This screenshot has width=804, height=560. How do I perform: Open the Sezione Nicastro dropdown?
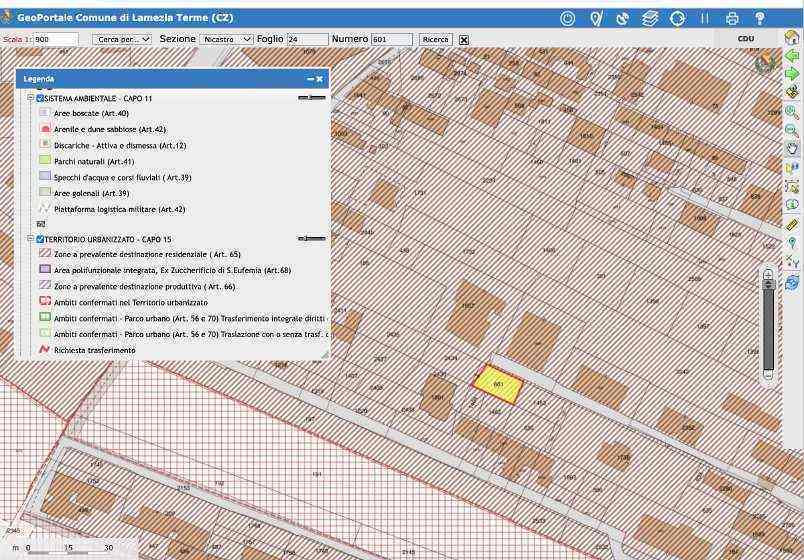(226, 39)
